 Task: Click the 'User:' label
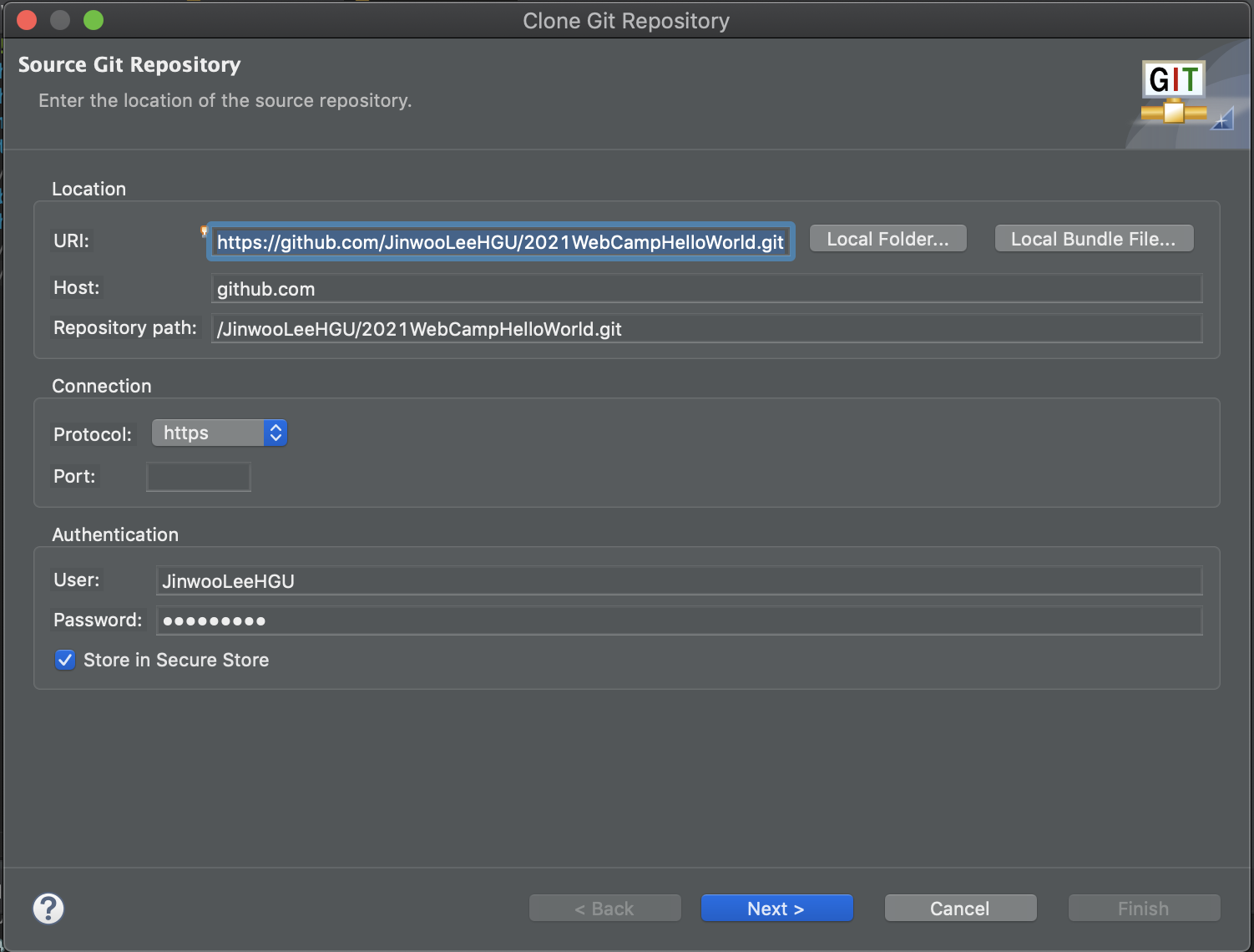(76, 580)
